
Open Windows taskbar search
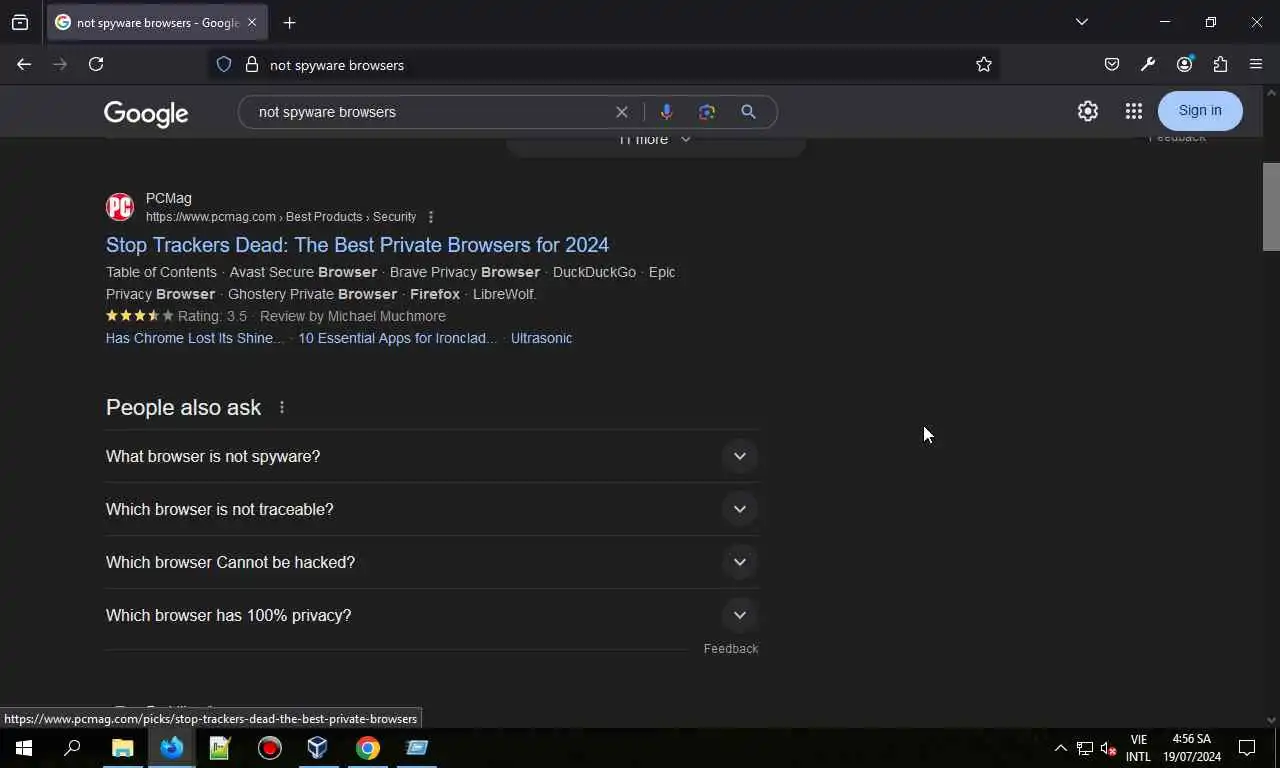pos(72,748)
